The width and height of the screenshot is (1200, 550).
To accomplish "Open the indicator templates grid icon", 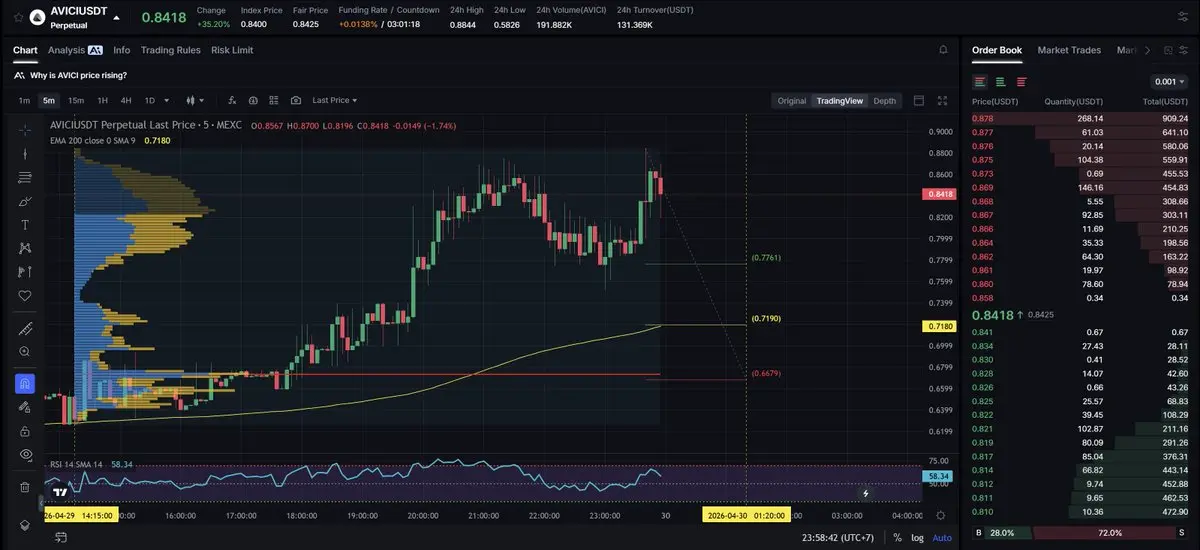I will click(x=273, y=100).
